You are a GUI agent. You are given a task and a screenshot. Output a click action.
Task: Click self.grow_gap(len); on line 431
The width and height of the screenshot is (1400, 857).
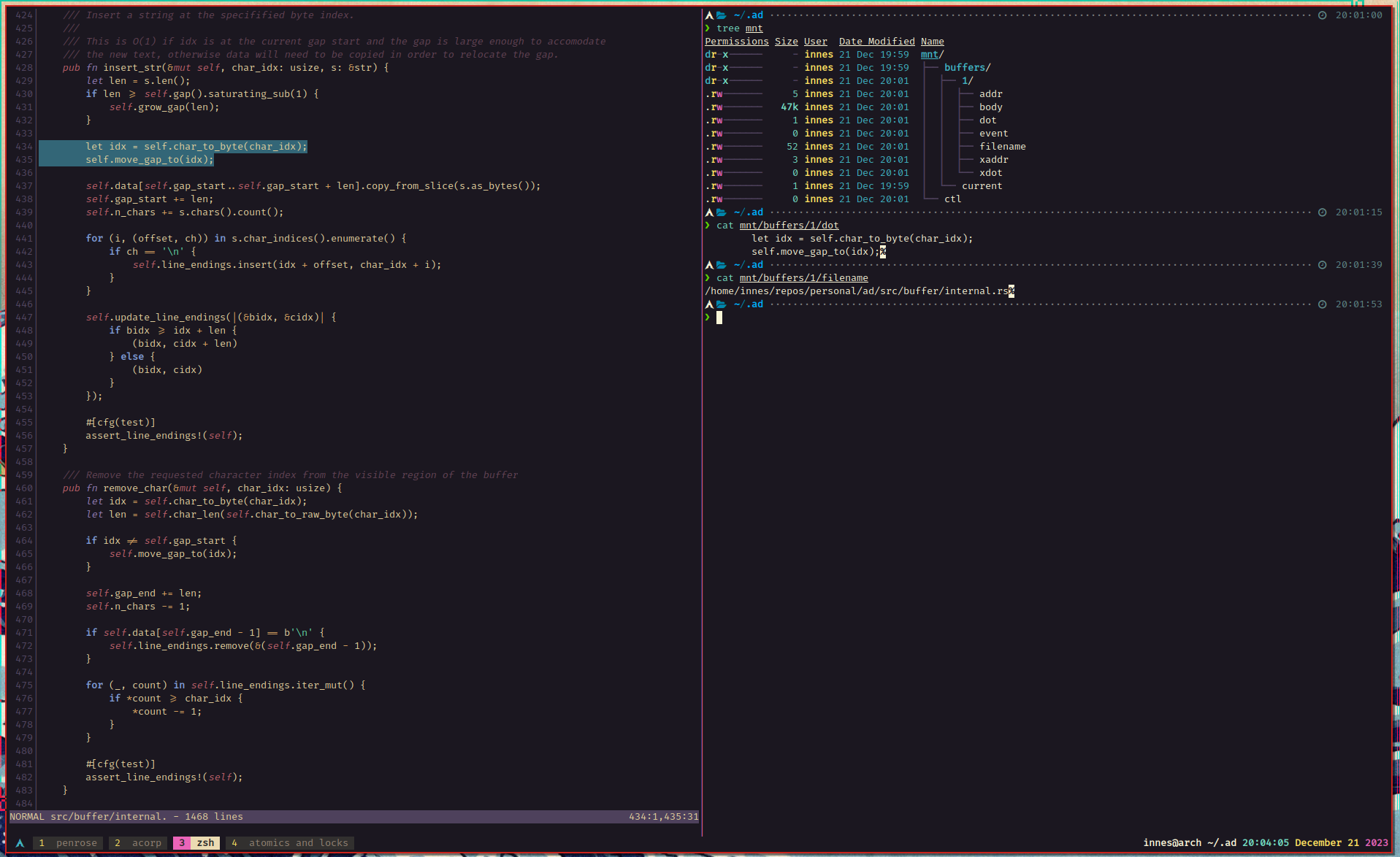tap(164, 107)
